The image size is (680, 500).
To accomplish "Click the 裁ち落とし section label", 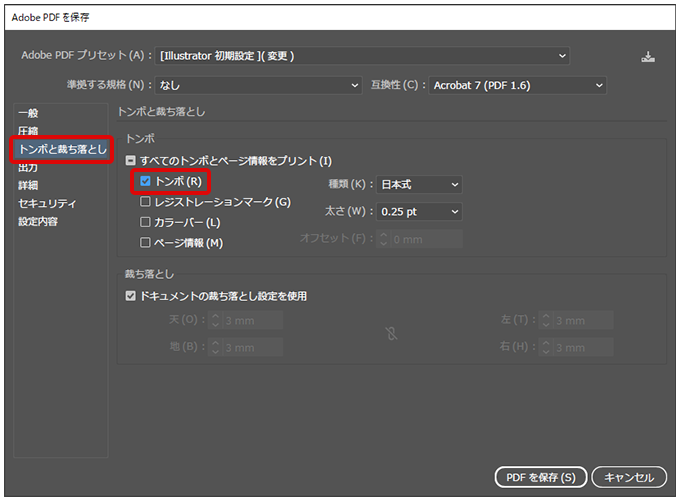I will coord(149,275).
